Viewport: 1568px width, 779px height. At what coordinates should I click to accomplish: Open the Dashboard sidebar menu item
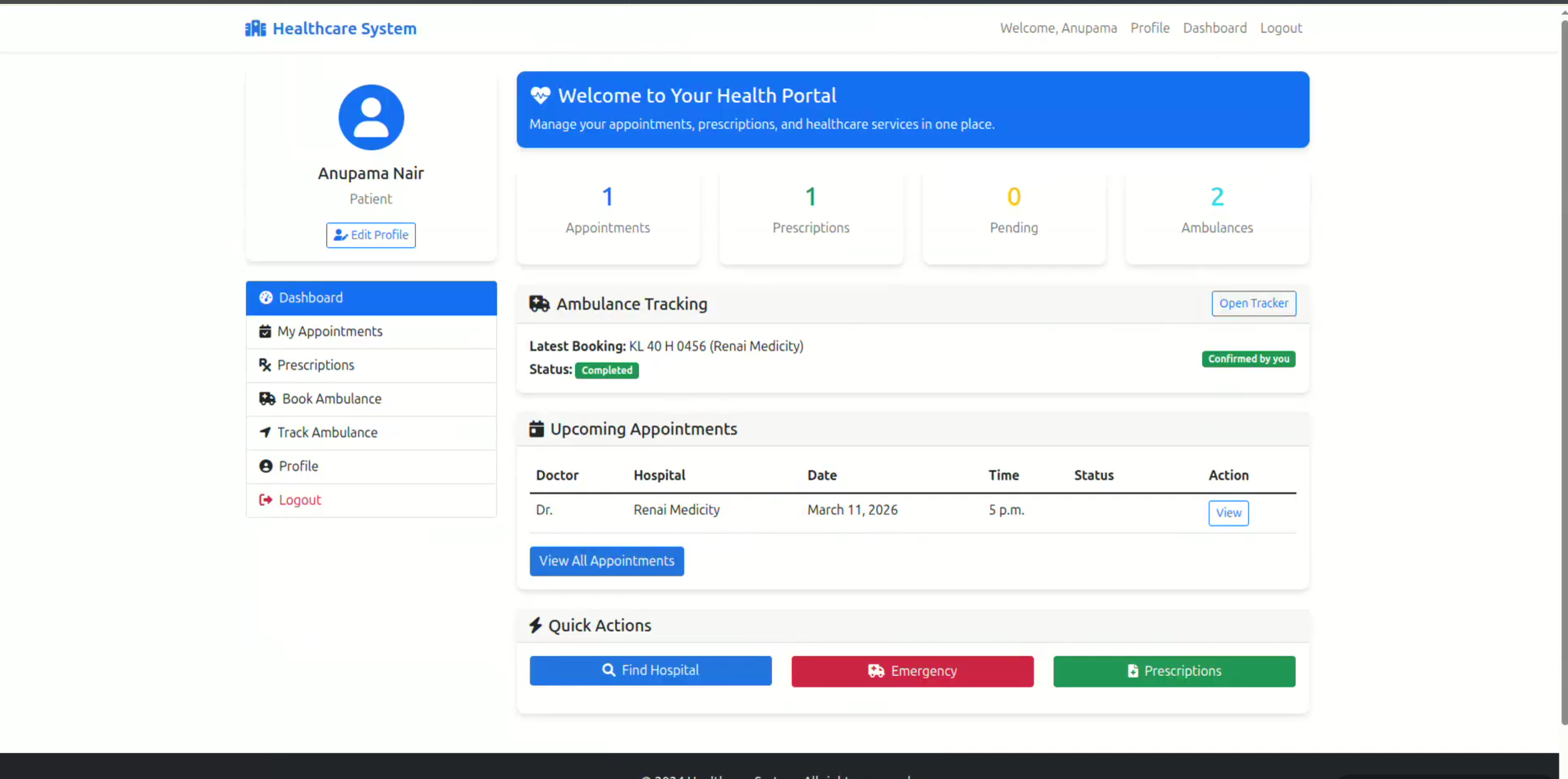[371, 298]
